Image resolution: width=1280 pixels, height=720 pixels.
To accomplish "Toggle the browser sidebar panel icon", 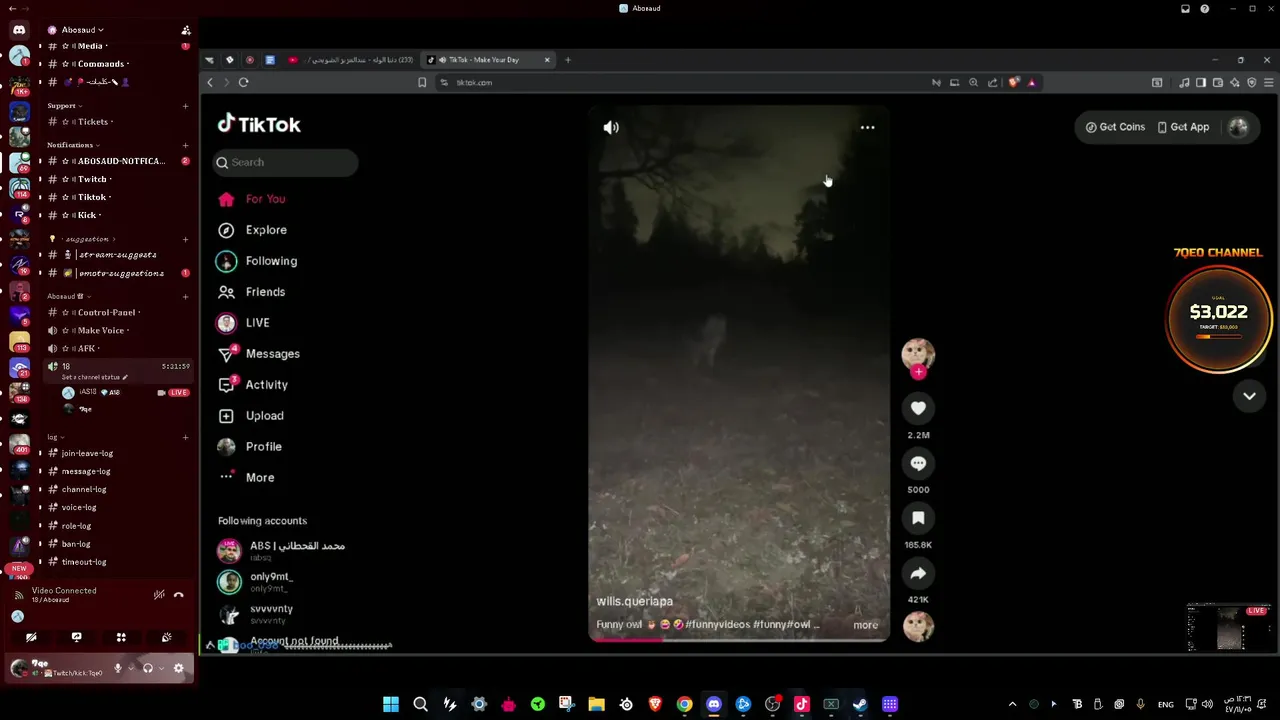I will 1201,82.
